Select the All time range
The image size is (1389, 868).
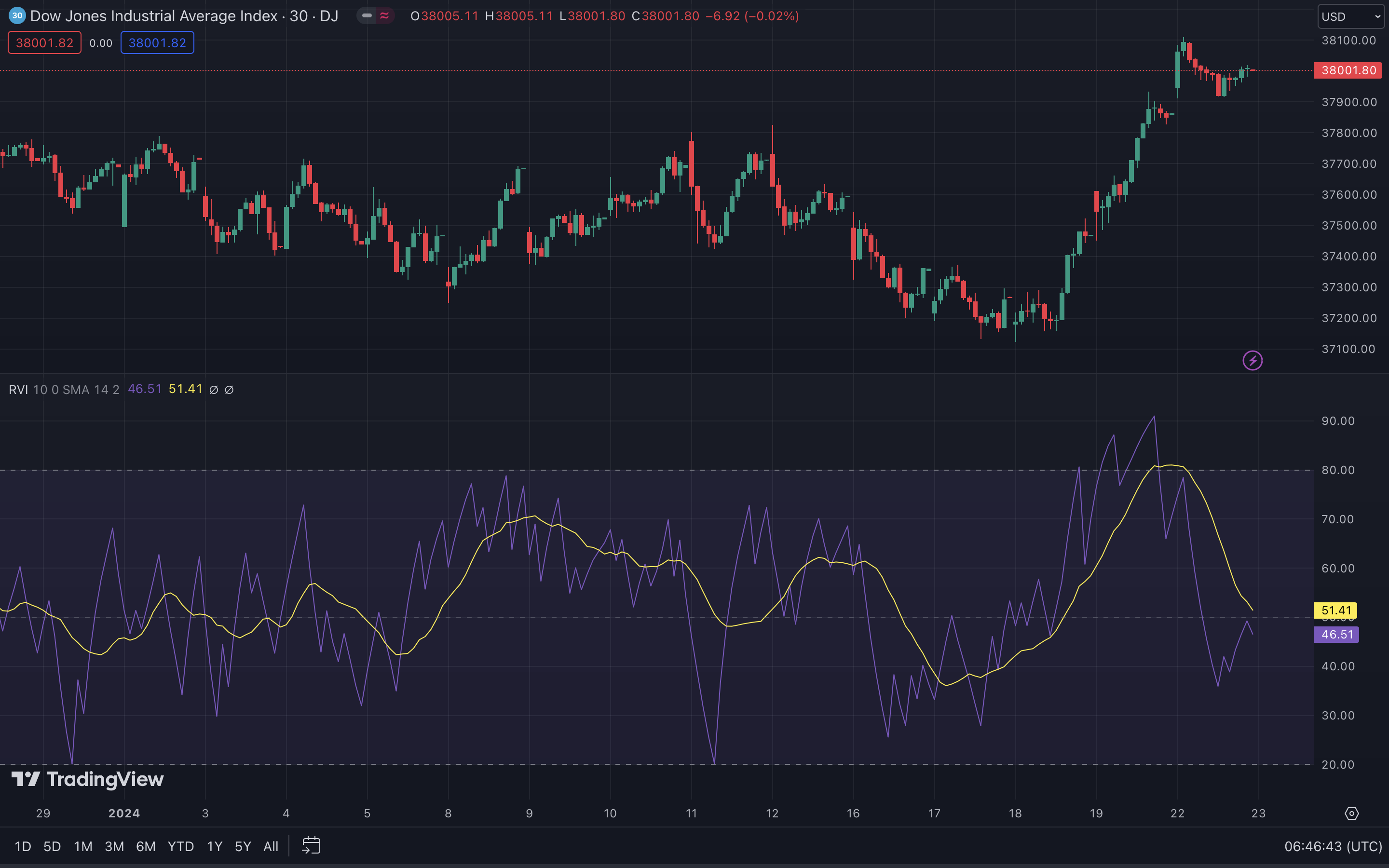tap(271, 846)
